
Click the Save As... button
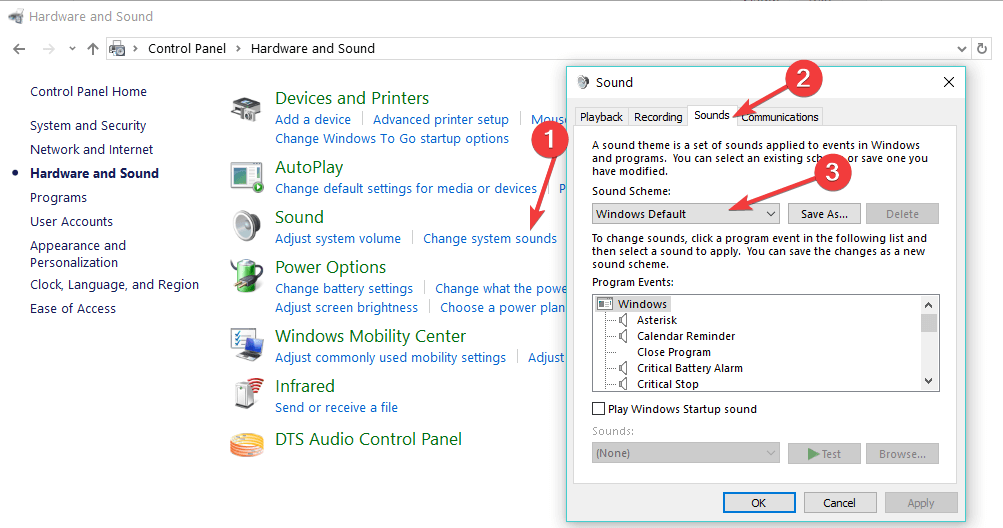pyautogui.click(x=824, y=214)
